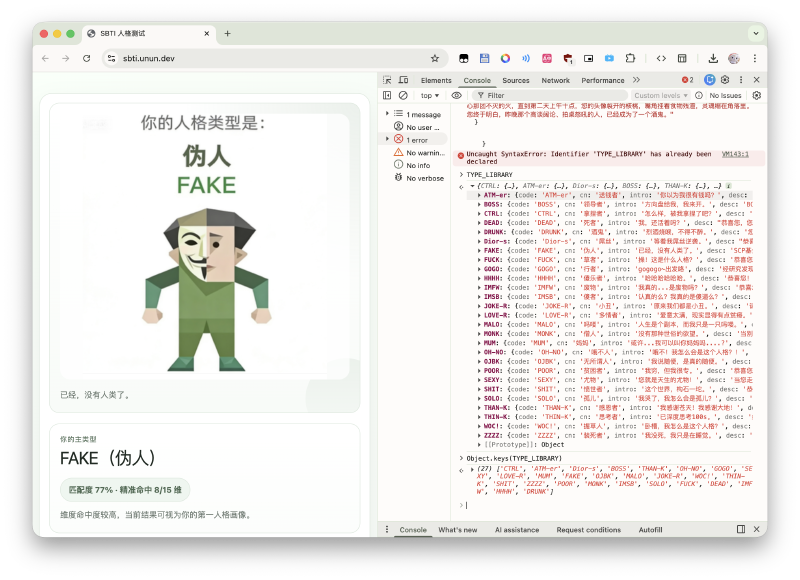Switch to the Network tab
The image size is (800, 580).
click(x=555, y=80)
